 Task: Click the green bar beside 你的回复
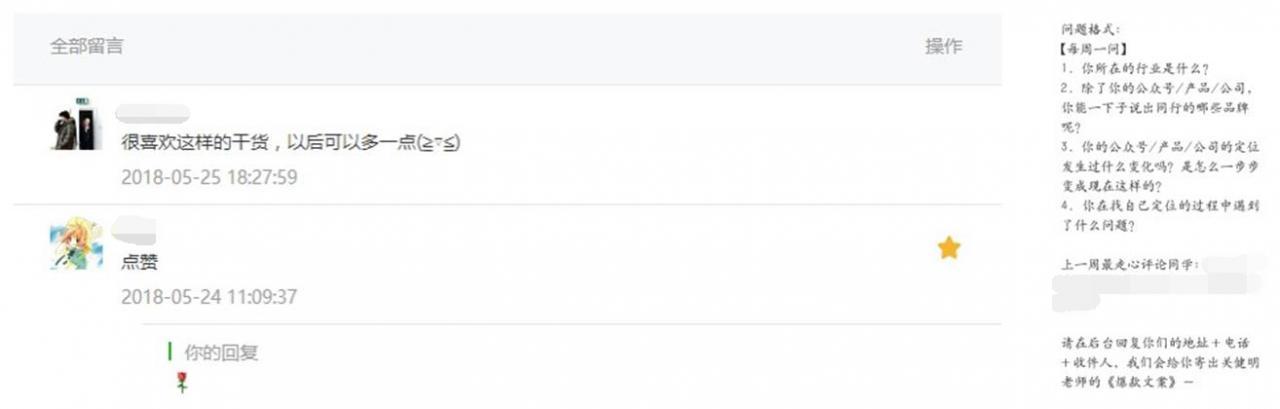170,352
